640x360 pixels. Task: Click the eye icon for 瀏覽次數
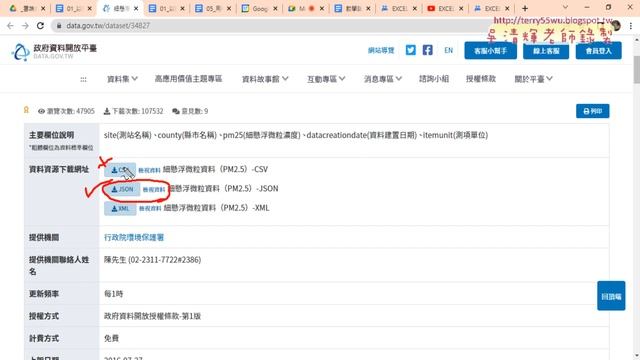click(41, 111)
